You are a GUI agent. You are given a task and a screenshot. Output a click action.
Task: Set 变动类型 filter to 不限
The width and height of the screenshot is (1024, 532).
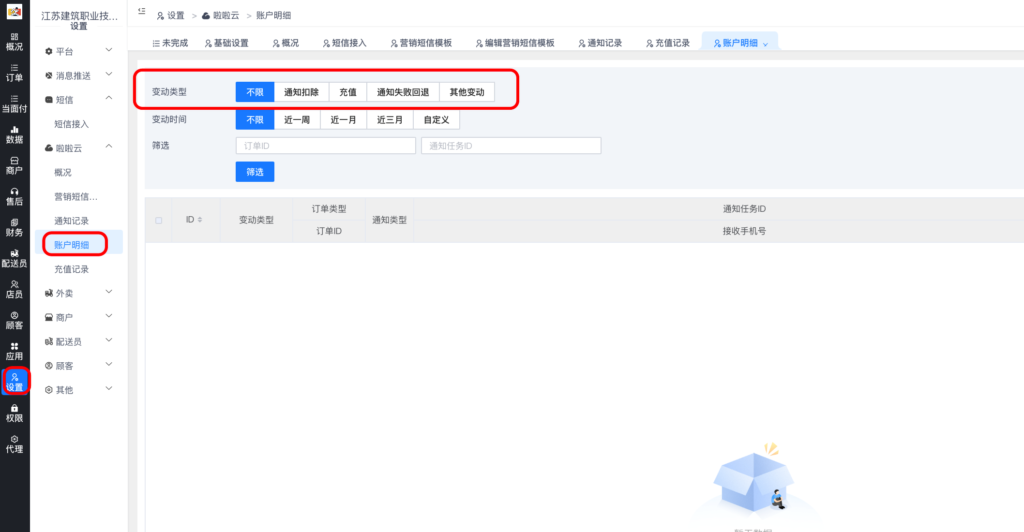coord(255,92)
